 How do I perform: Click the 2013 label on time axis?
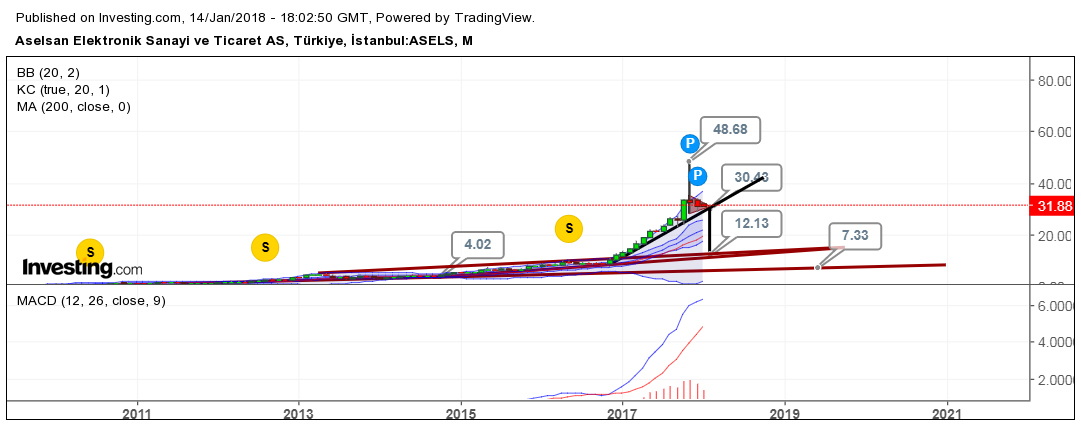(299, 414)
